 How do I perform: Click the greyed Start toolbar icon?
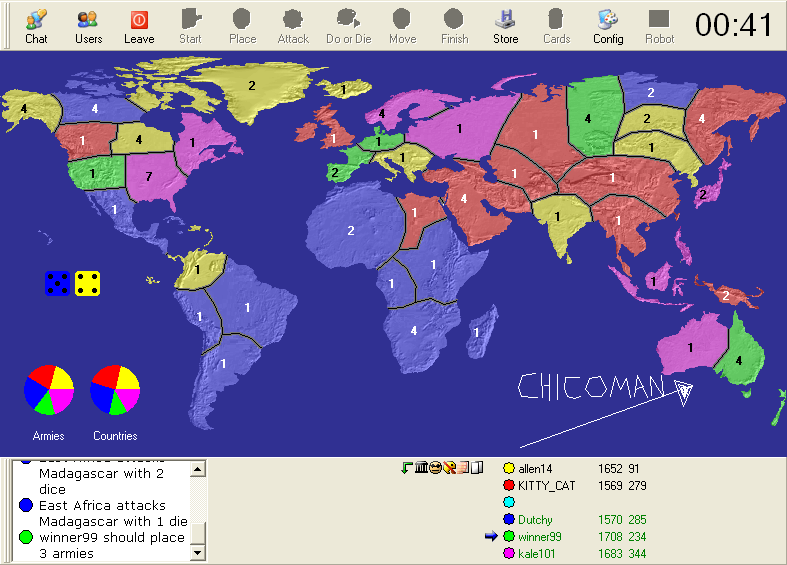pos(190,27)
